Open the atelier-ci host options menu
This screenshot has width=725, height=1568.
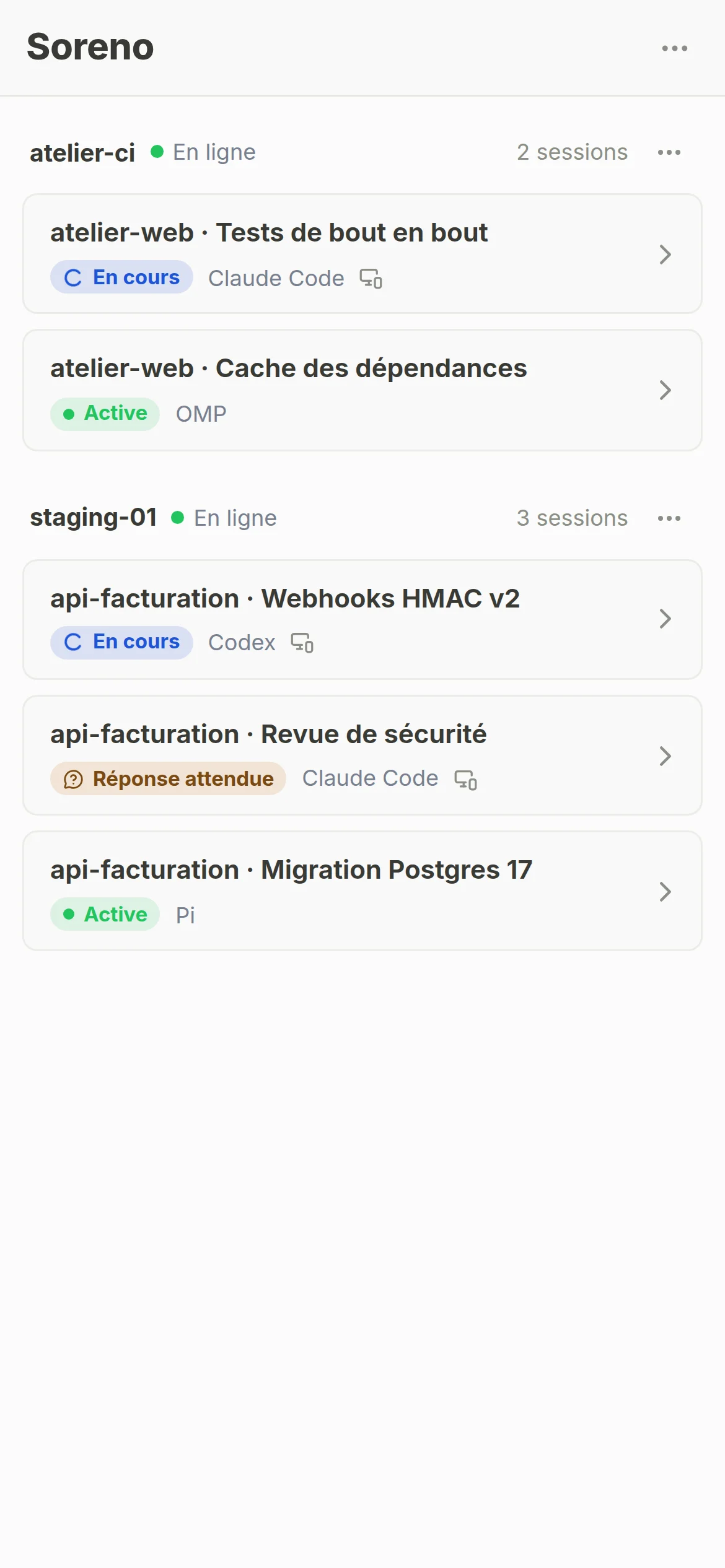click(669, 152)
